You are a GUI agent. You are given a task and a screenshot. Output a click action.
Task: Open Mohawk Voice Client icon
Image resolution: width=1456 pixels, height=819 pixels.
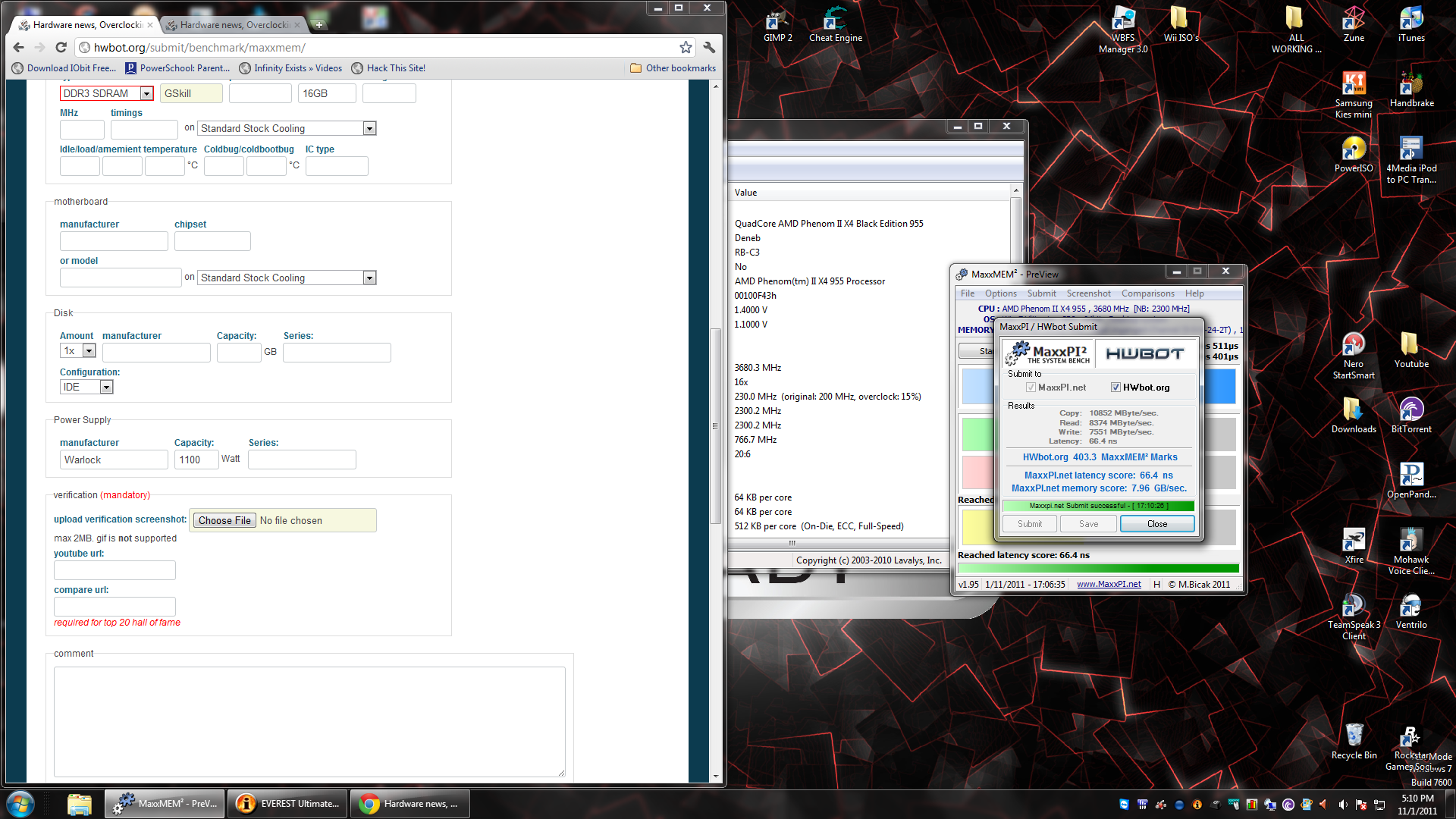click(1411, 551)
